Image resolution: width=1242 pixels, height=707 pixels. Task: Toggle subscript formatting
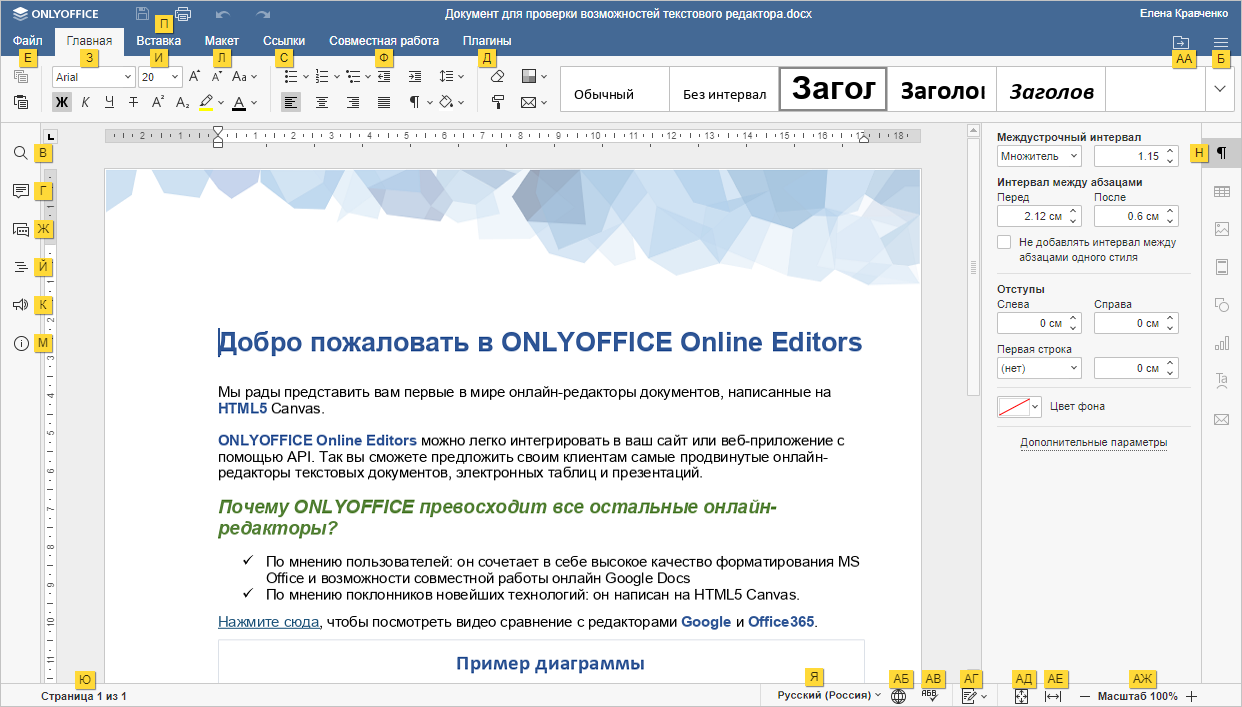click(x=182, y=101)
